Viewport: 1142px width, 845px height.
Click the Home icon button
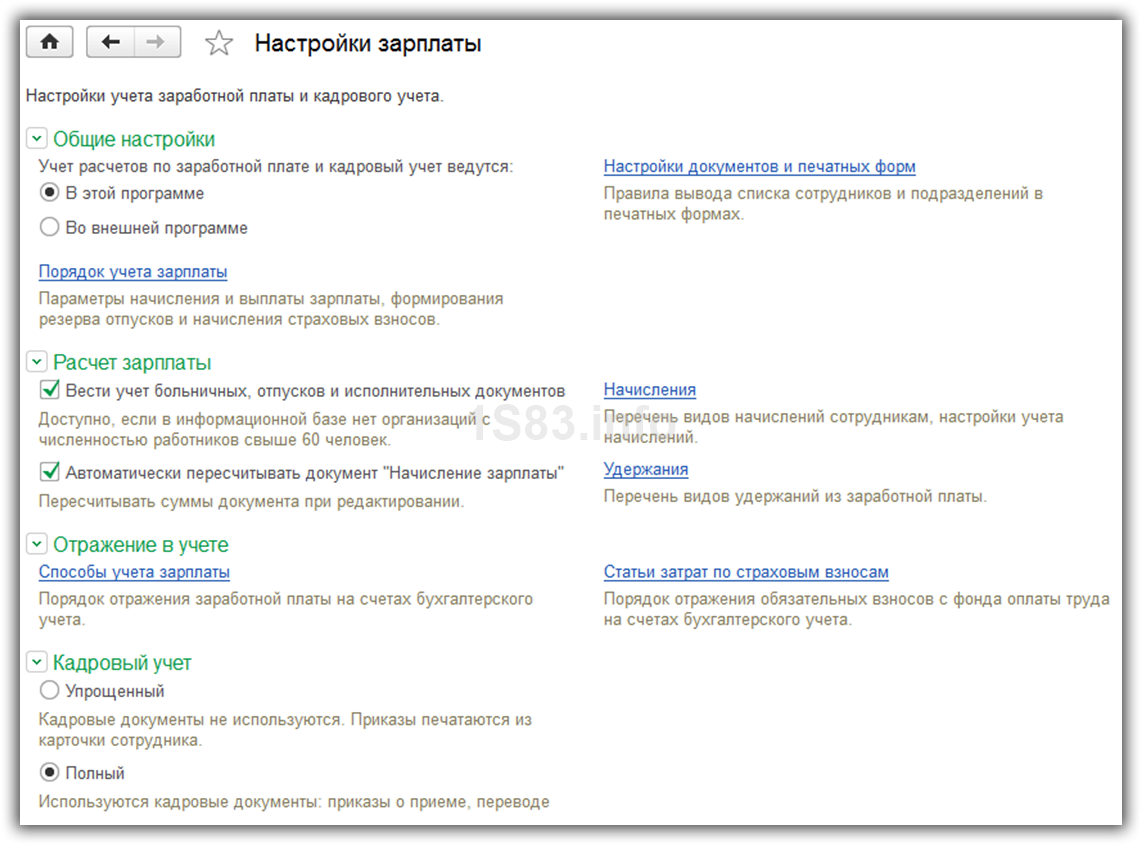pos(50,42)
